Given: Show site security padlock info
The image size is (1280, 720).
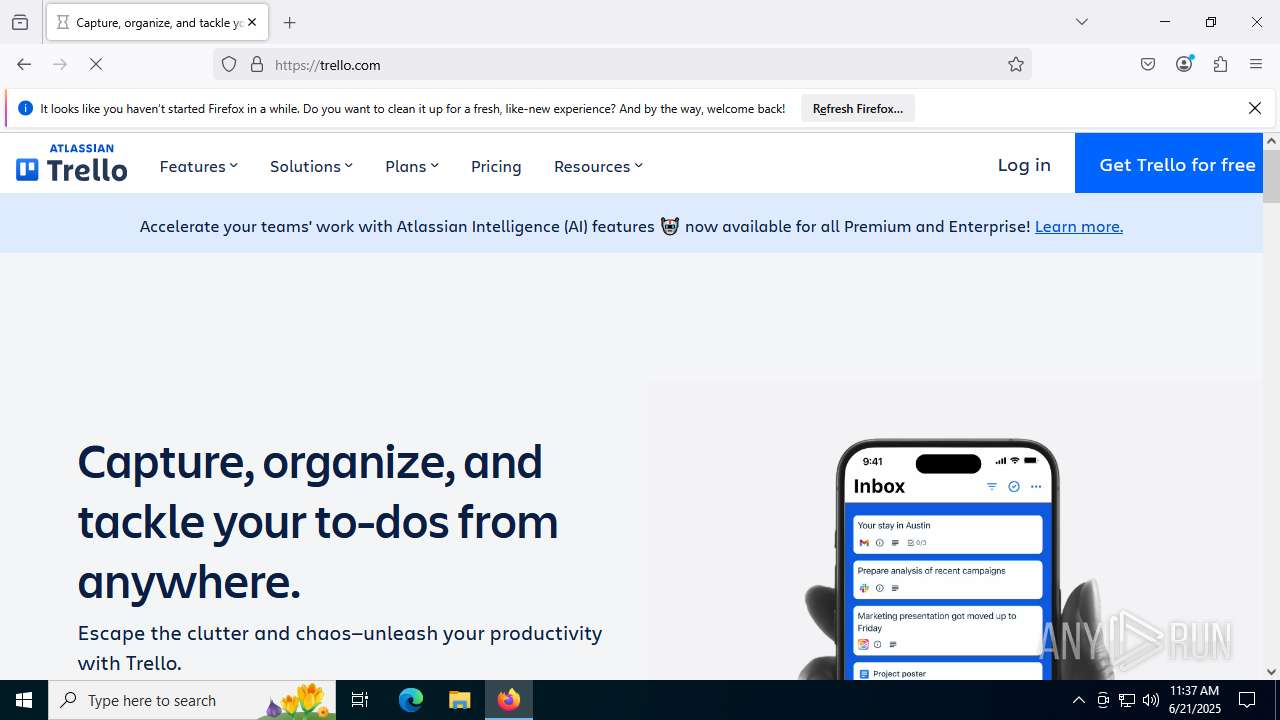Looking at the screenshot, I should click(257, 64).
